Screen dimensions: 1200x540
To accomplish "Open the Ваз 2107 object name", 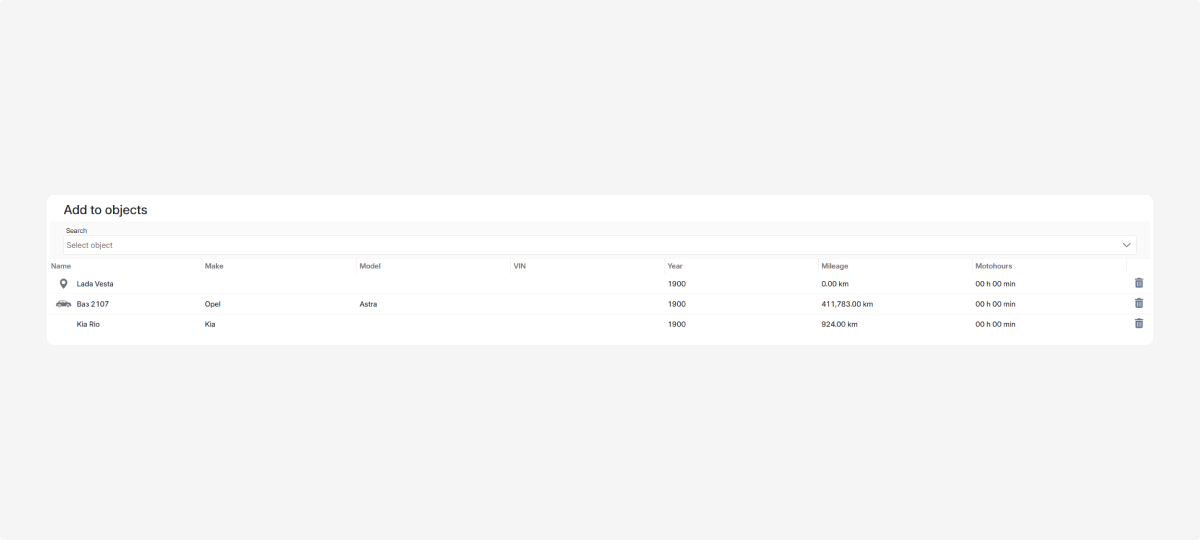I will (x=93, y=304).
